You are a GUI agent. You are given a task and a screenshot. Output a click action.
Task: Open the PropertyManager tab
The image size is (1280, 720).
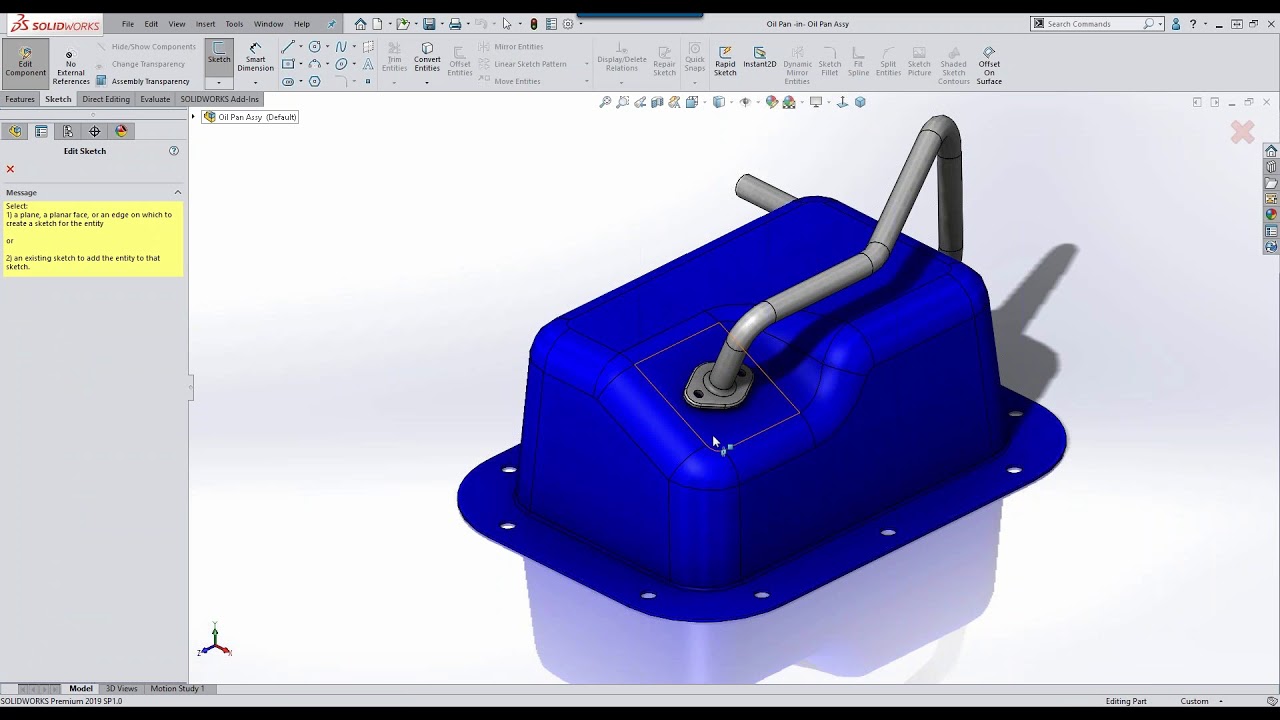click(41, 131)
